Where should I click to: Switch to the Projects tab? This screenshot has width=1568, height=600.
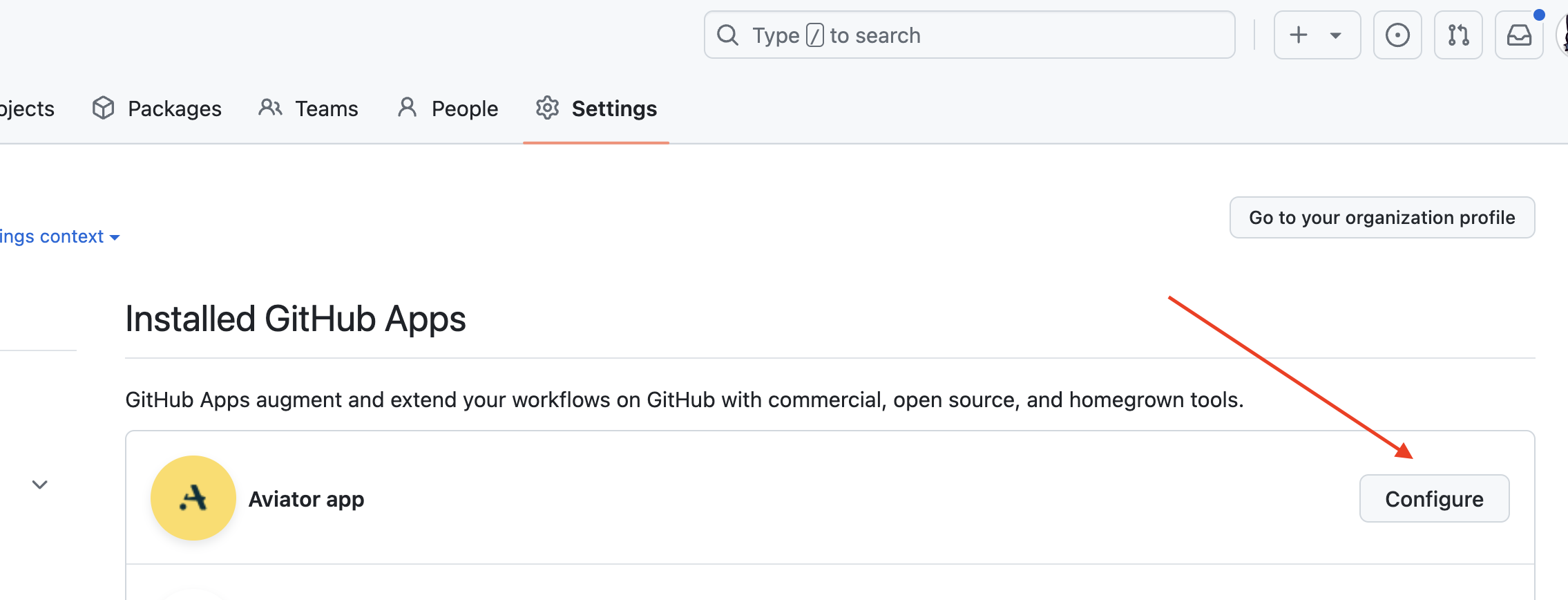click(x=26, y=109)
